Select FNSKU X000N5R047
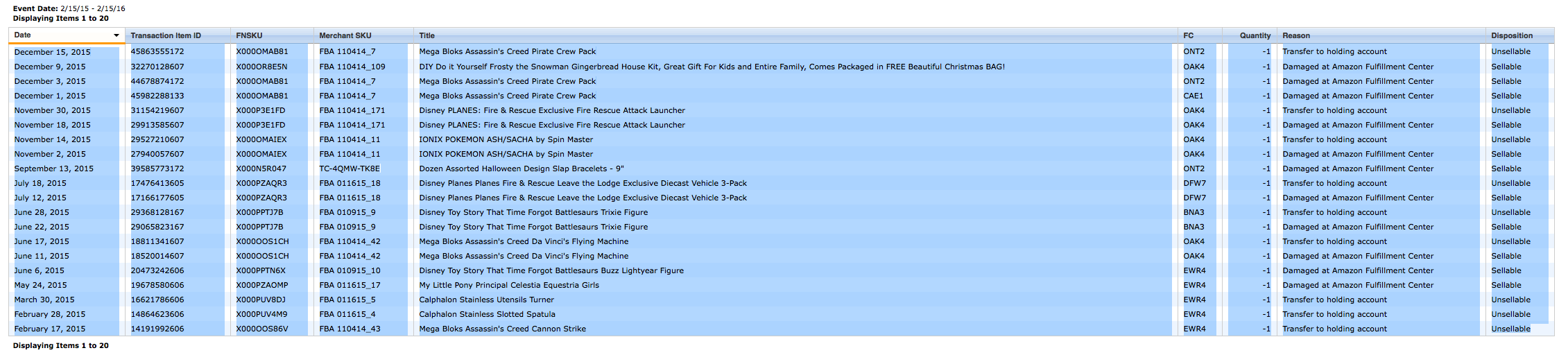This screenshot has height=355, width=1568. coord(261,168)
